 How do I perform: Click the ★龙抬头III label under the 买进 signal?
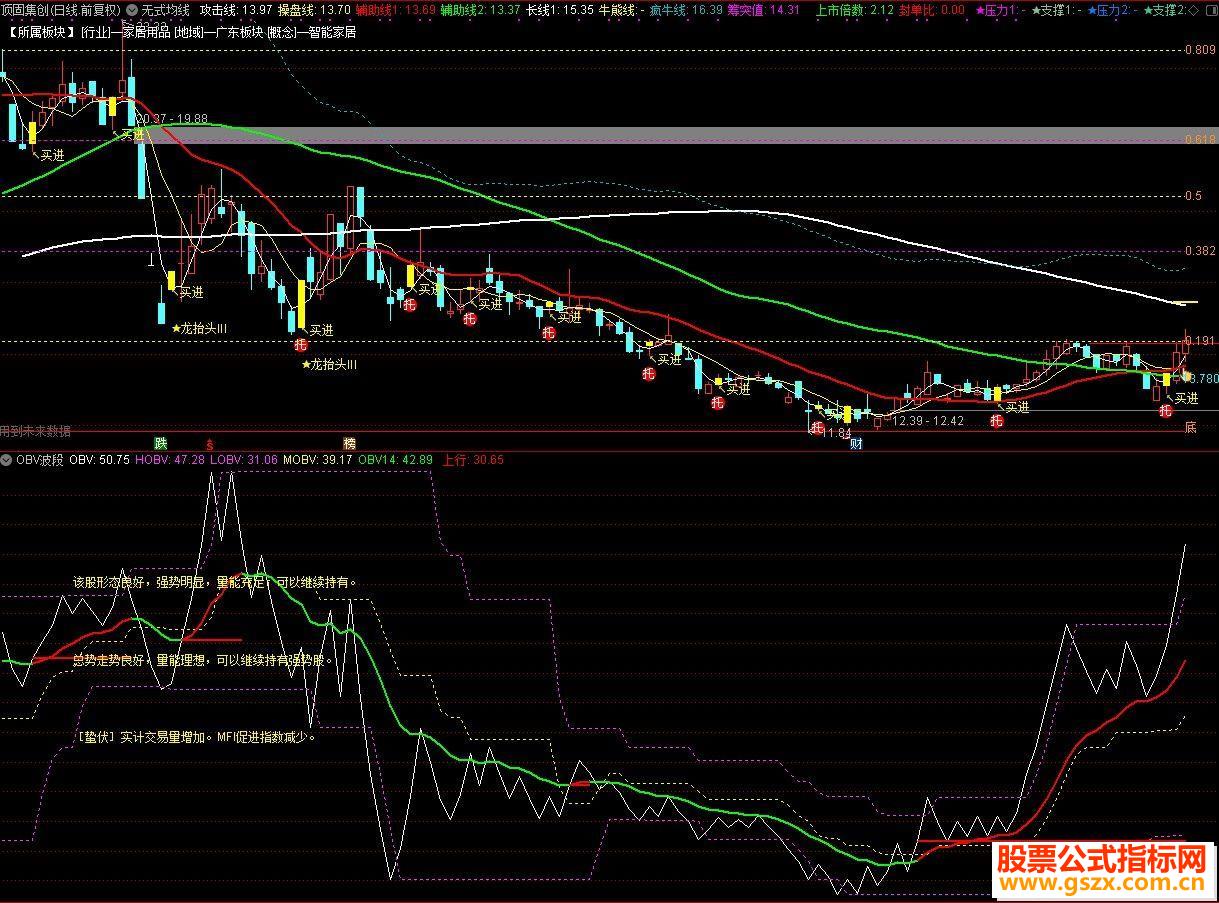click(329, 365)
